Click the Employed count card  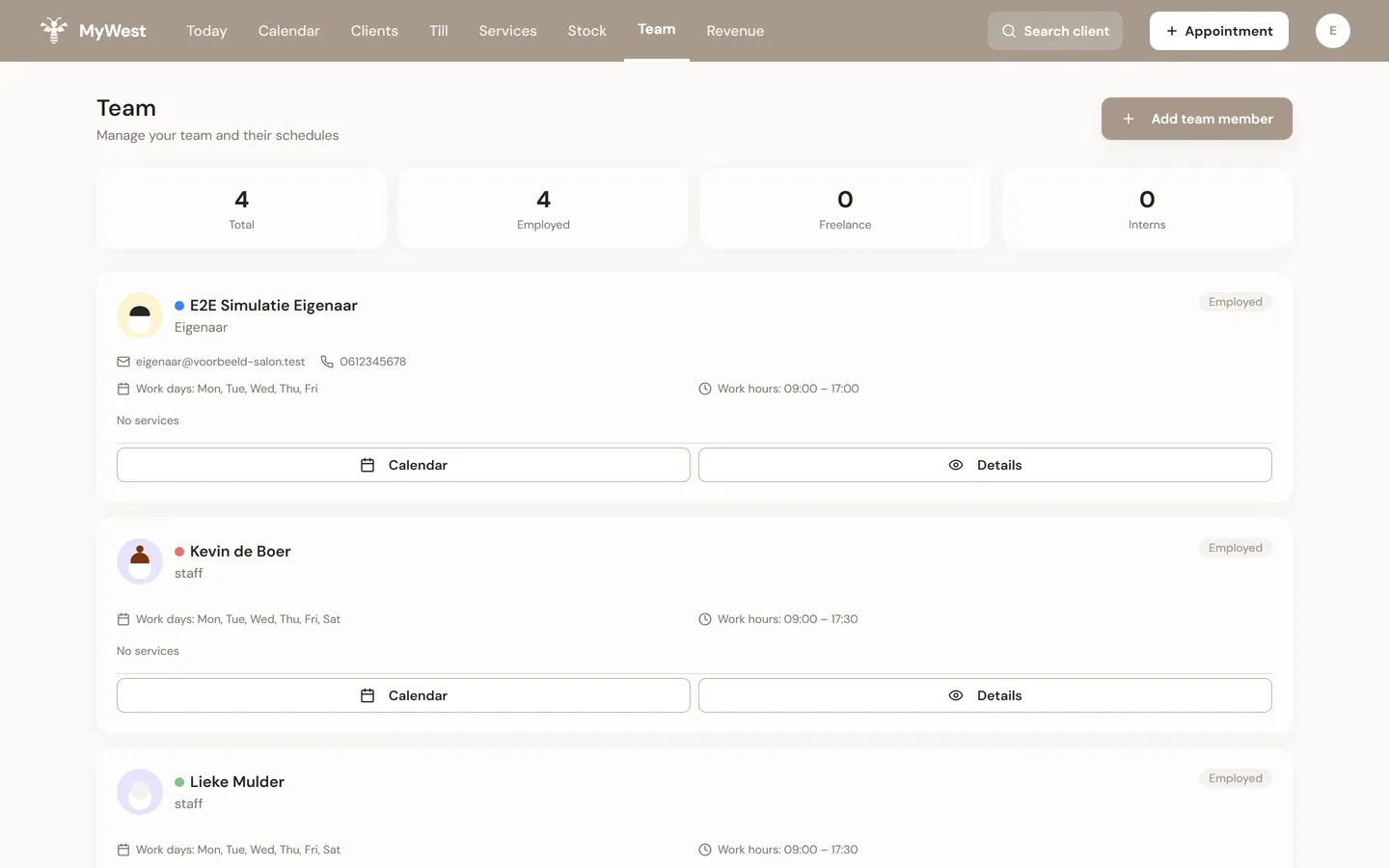[543, 208]
